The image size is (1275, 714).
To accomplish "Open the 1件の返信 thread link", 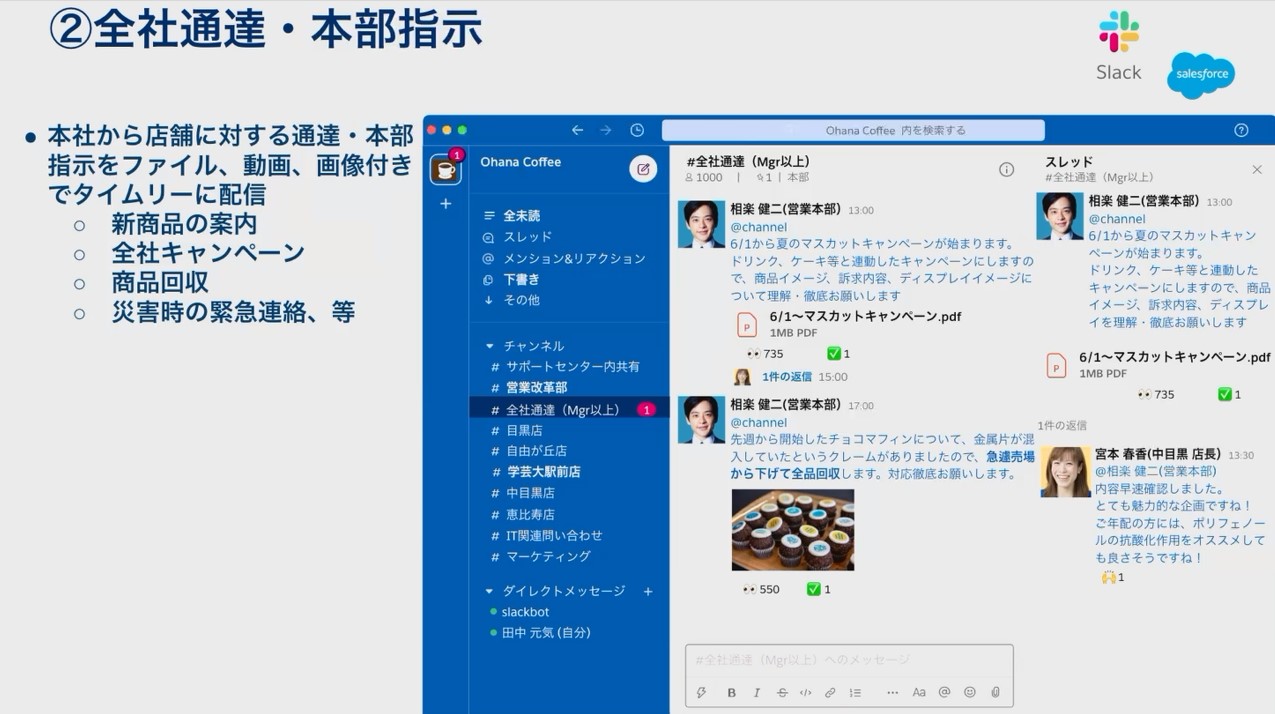I will click(786, 377).
